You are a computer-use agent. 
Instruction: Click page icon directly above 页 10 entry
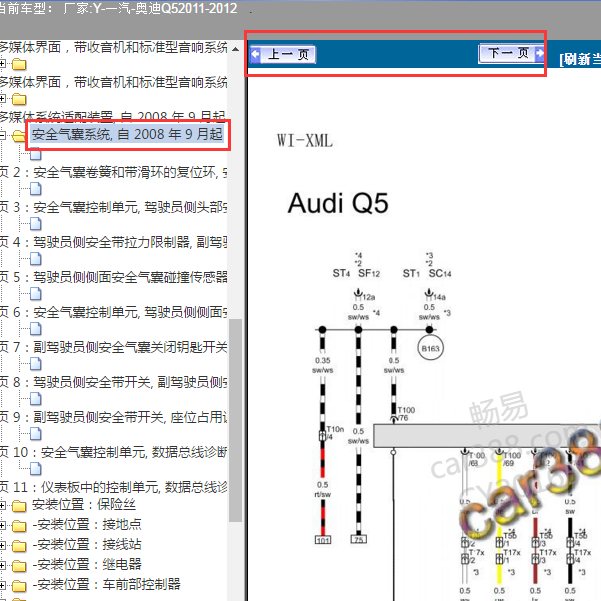tap(36, 434)
